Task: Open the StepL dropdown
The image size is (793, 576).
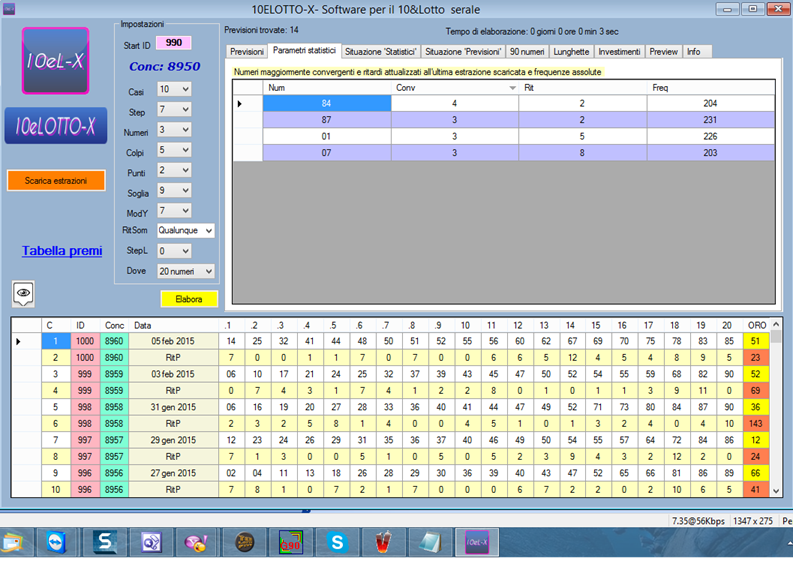Action: coord(174,251)
